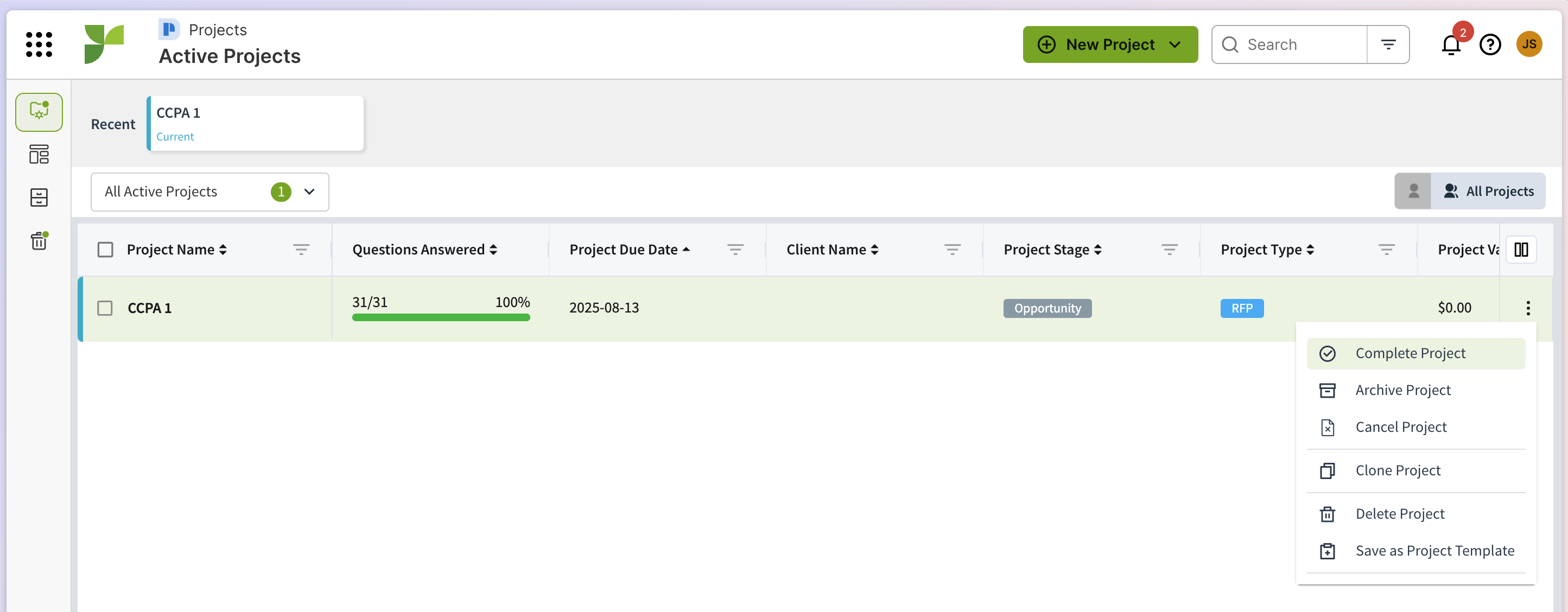Open the help question mark icon
This screenshot has height=612, width=1568.
(1489, 44)
